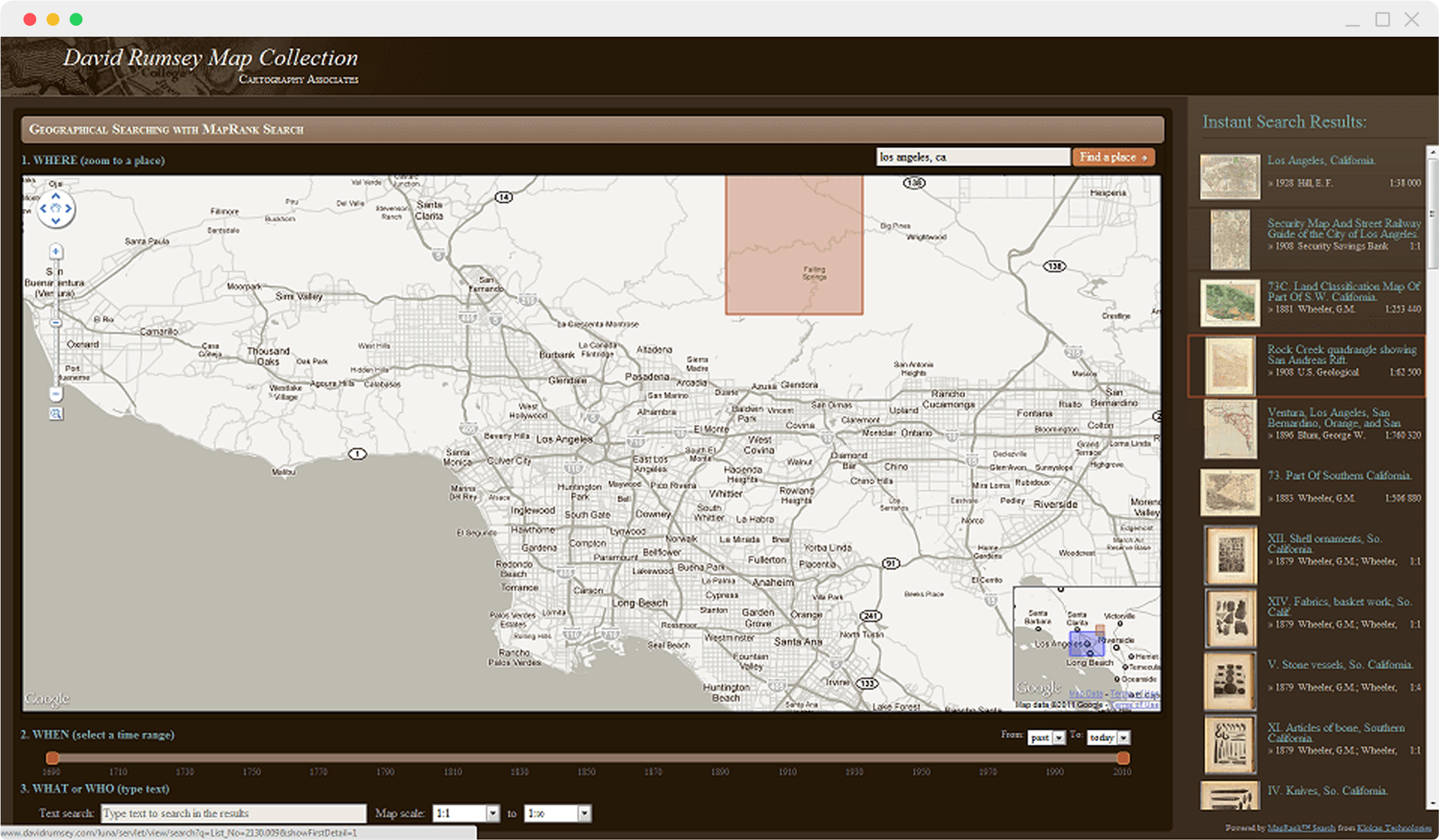Click the XI. Articles of bone title
1439x840 pixels.
[1336, 732]
